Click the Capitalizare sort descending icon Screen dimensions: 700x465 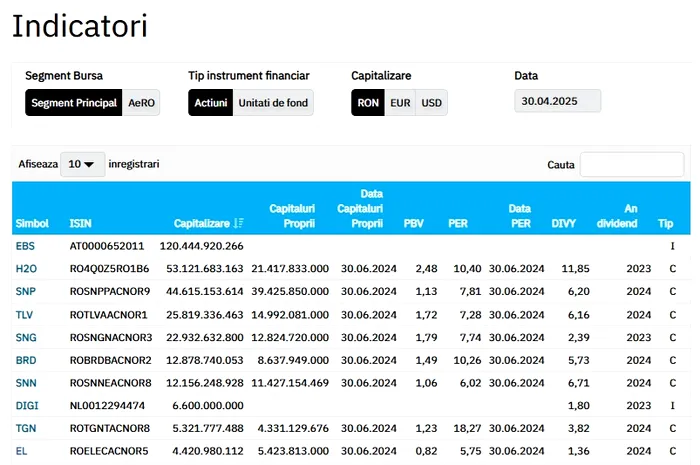tap(238, 223)
